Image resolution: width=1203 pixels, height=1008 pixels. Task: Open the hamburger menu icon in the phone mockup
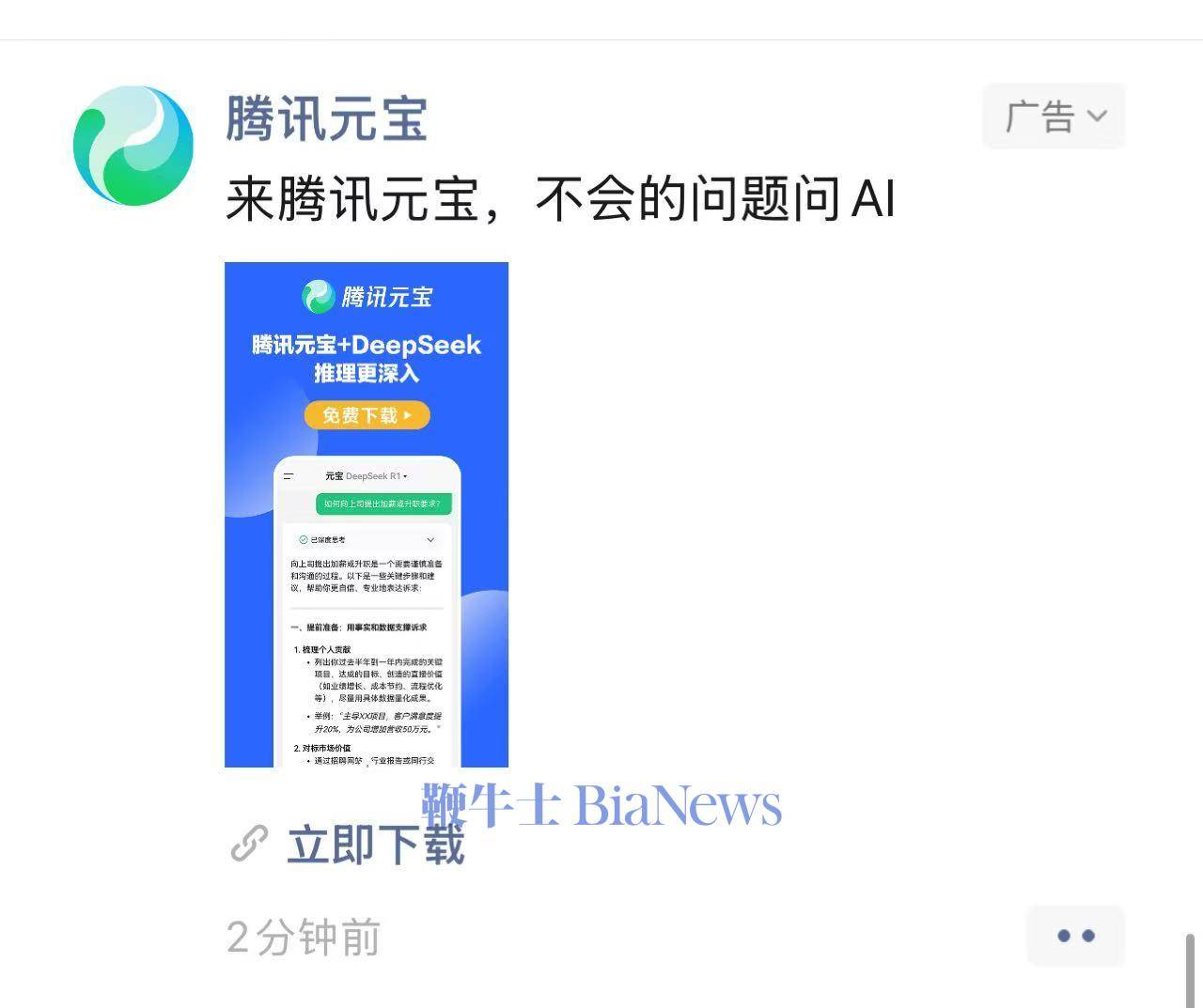coord(289,476)
